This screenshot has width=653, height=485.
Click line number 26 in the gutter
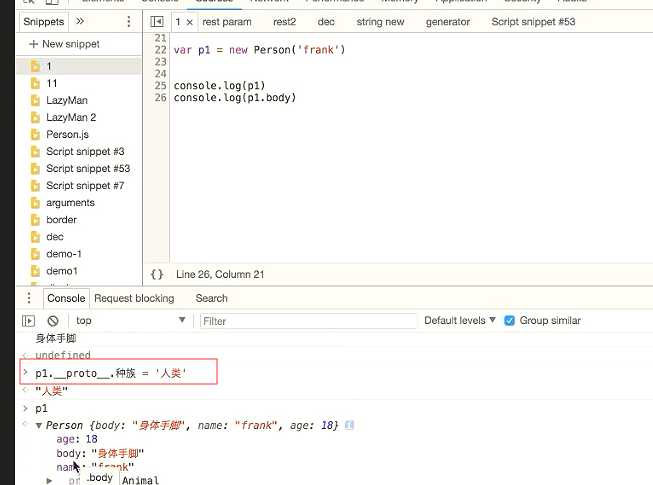(x=160, y=98)
